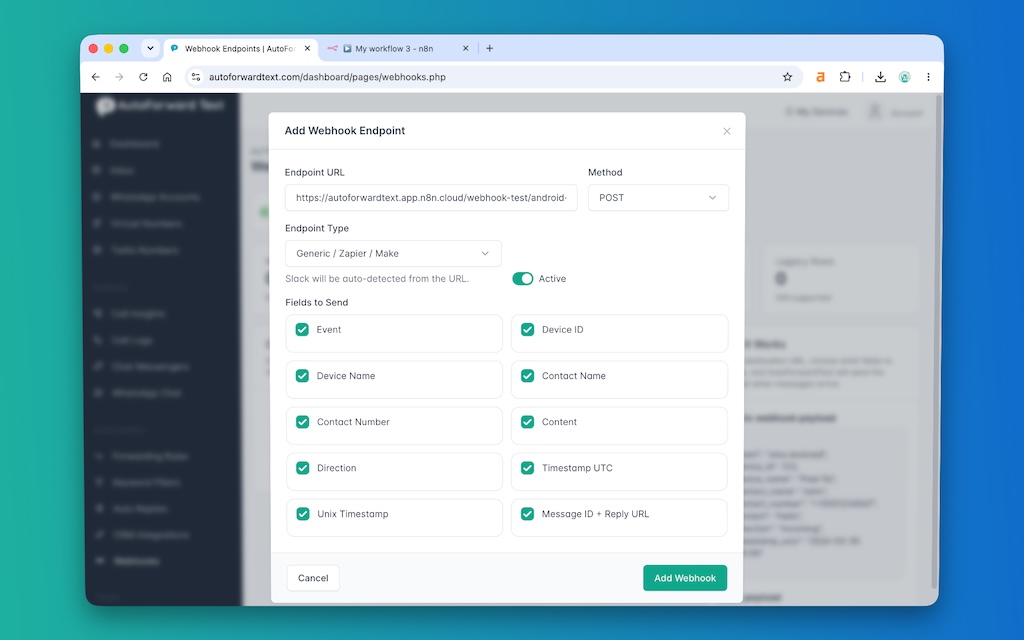This screenshot has height=640, width=1024.
Task: Show browser downloads
Action: click(880, 77)
